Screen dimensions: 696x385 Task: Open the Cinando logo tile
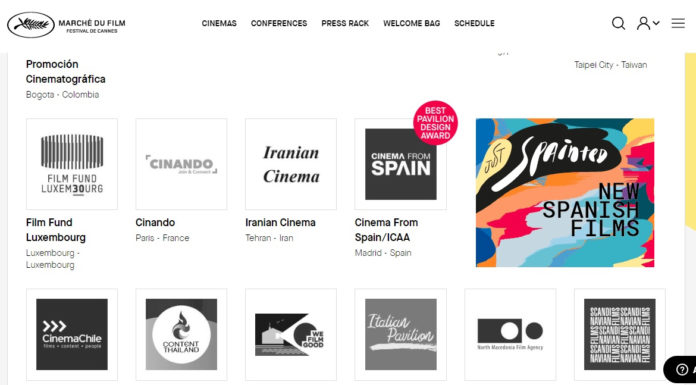[x=181, y=164]
